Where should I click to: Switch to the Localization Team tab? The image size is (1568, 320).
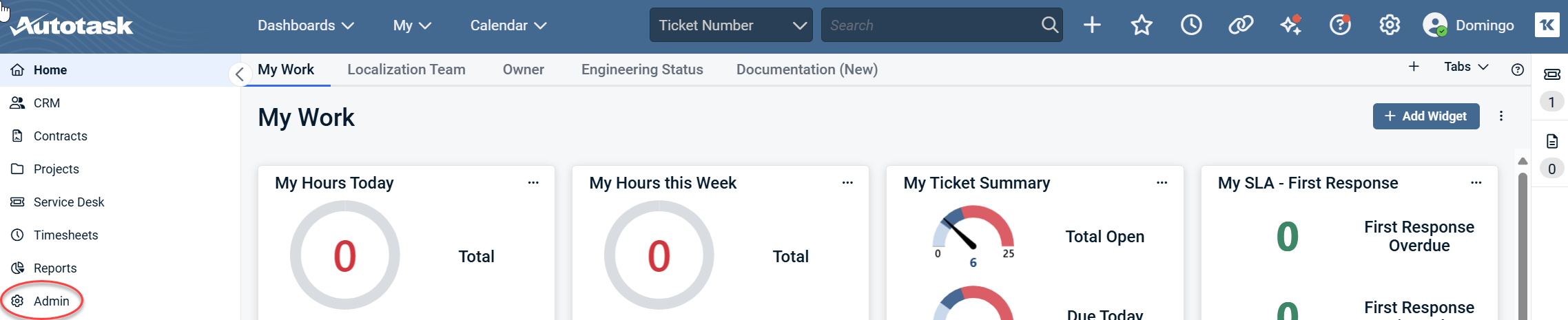(x=406, y=70)
